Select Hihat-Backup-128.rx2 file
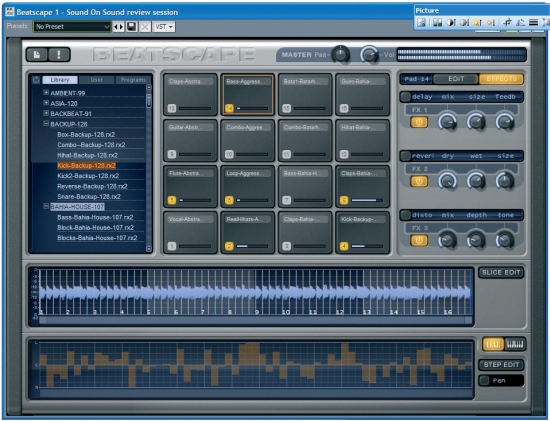The image size is (550, 421). (x=88, y=155)
